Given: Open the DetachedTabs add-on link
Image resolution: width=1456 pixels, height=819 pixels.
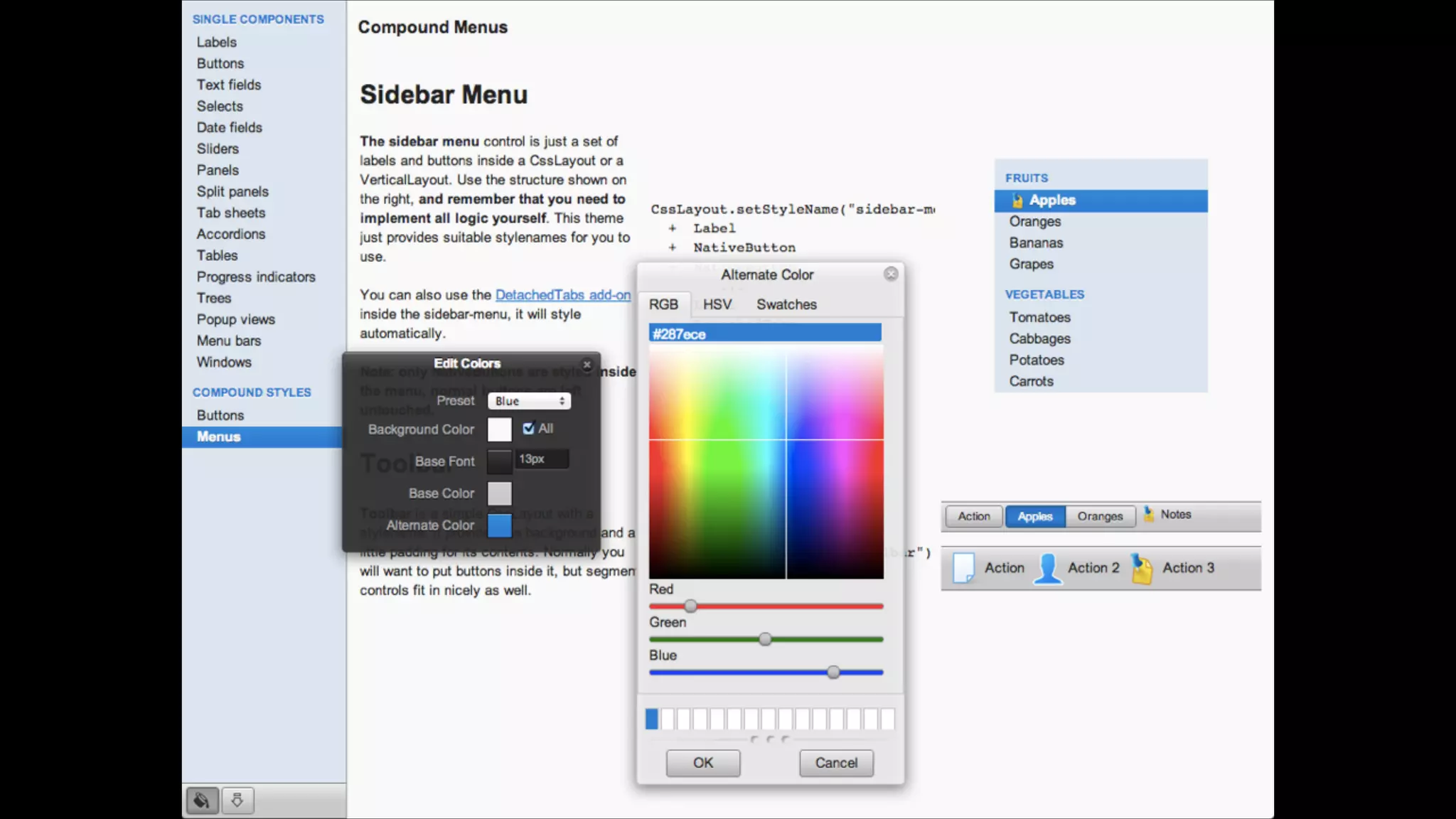Looking at the screenshot, I should point(562,294).
